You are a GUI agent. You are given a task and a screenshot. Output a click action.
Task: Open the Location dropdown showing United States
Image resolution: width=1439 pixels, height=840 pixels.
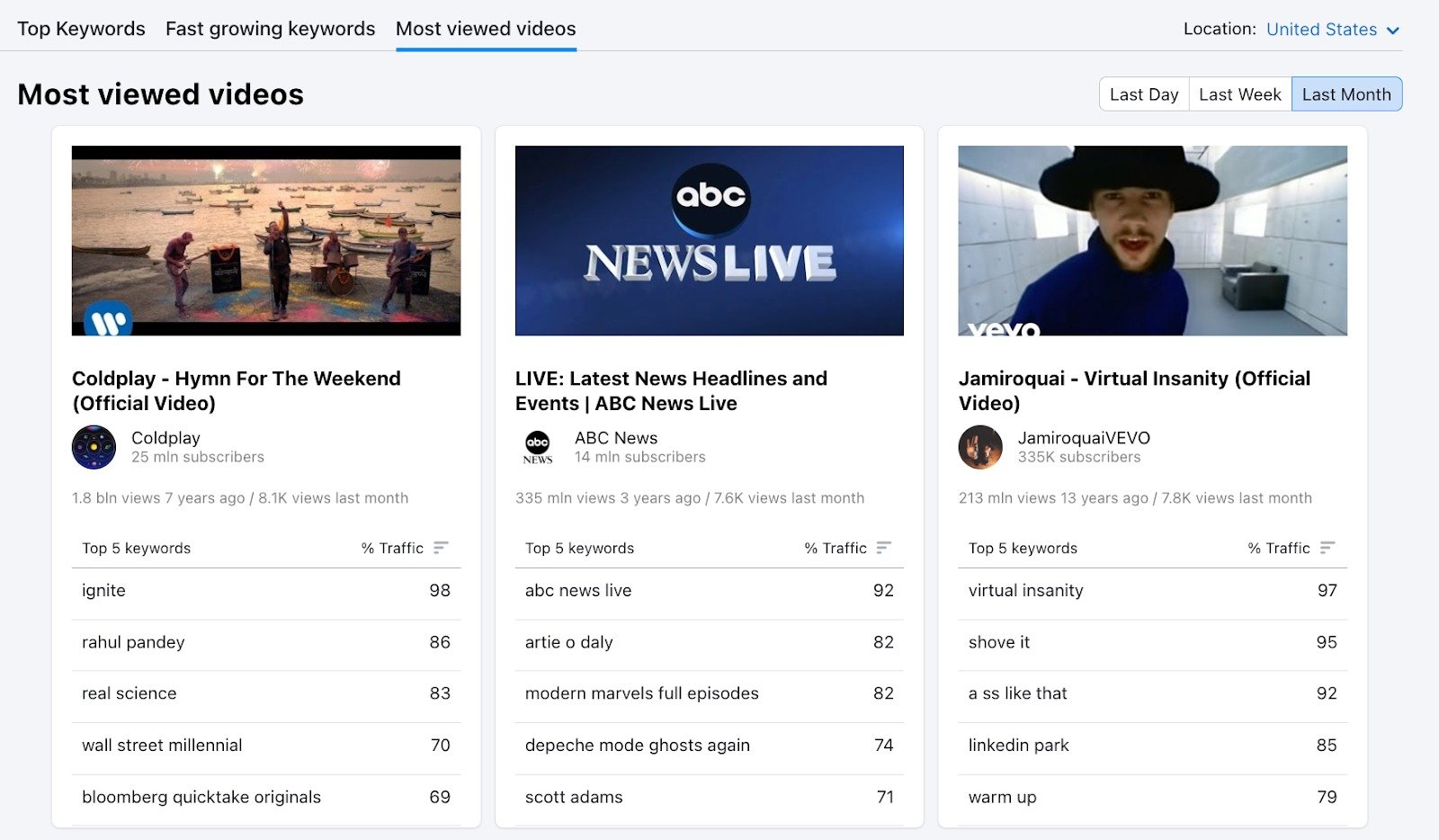tap(1321, 29)
